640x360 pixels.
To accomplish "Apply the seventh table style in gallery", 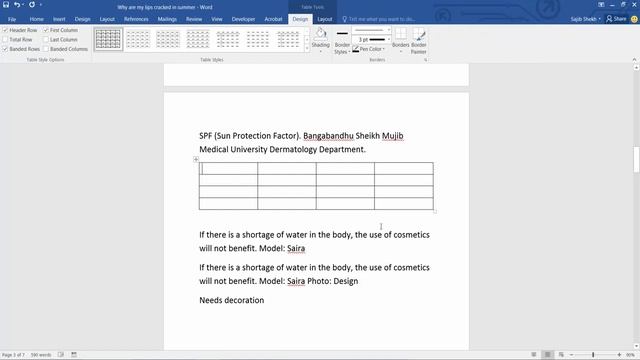I will (288, 39).
